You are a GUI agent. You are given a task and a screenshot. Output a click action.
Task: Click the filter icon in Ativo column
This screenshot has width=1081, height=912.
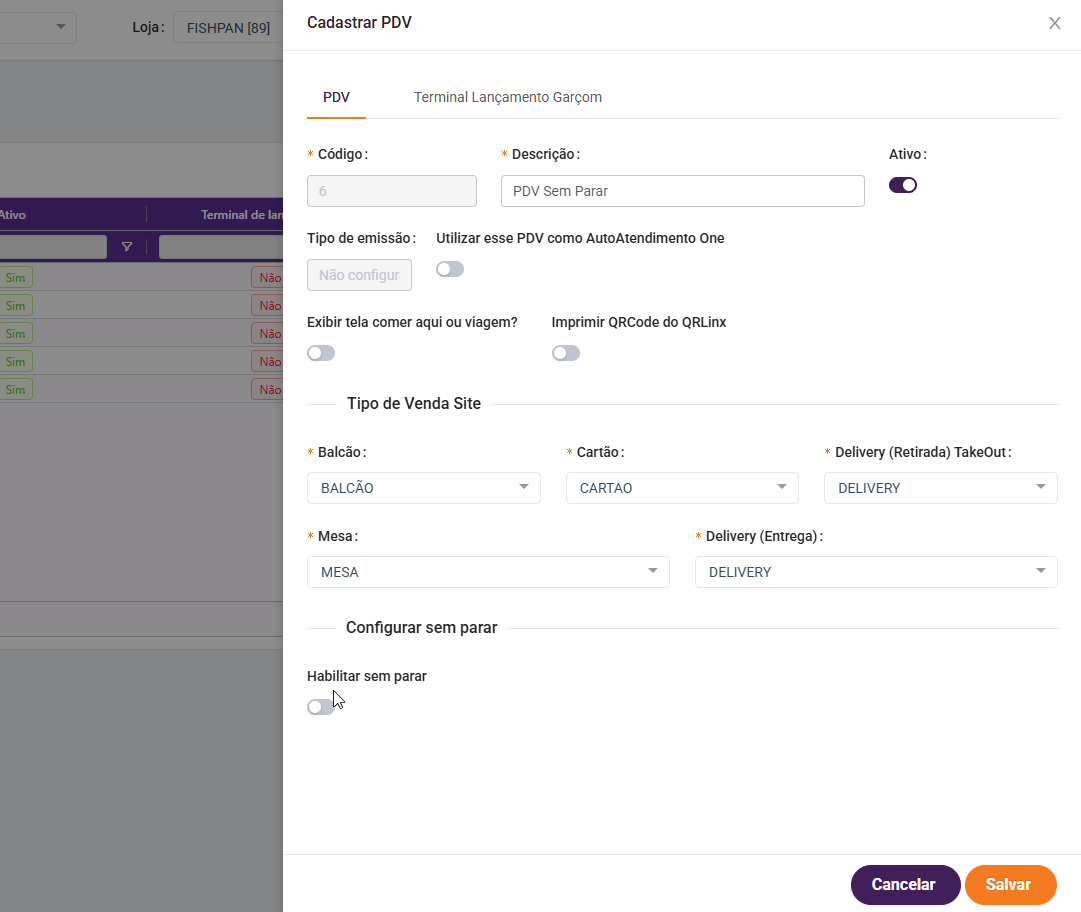click(x=127, y=247)
